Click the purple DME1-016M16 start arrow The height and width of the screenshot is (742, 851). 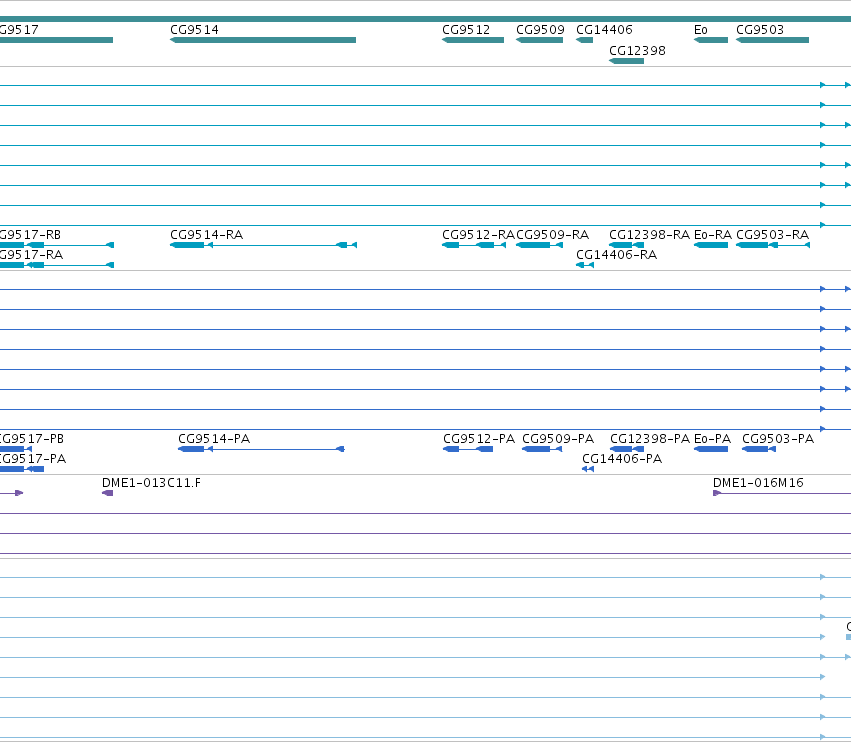(716, 493)
